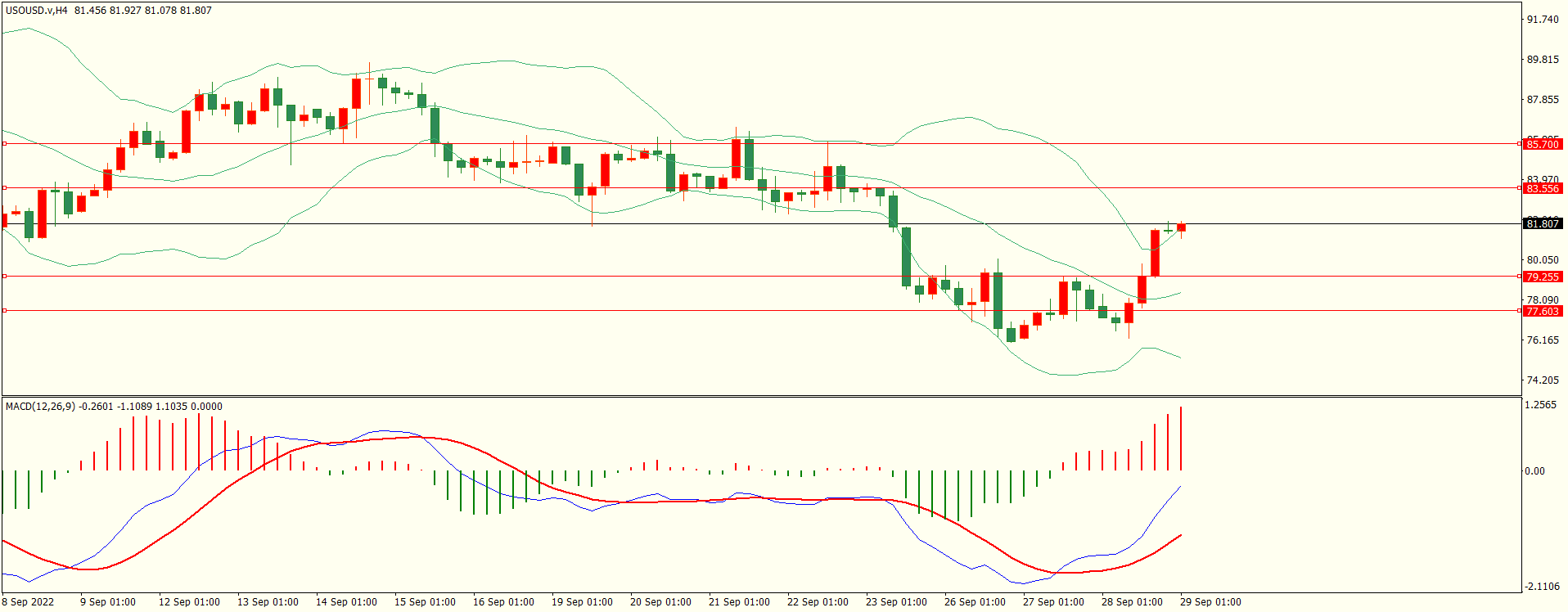Click the 83.556 red price level tag
Screen dimensions: 1568x612
click(1542, 188)
